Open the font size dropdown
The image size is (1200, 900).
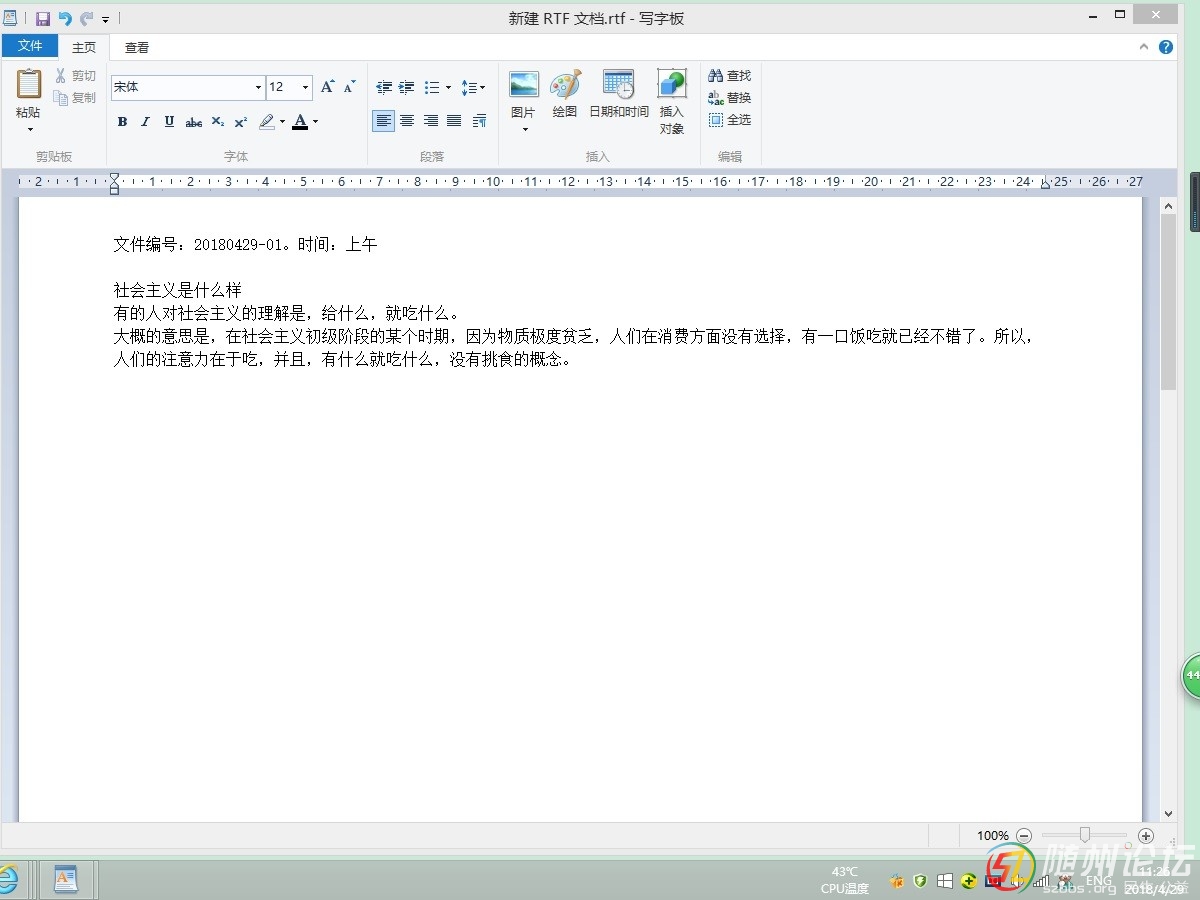pos(305,88)
